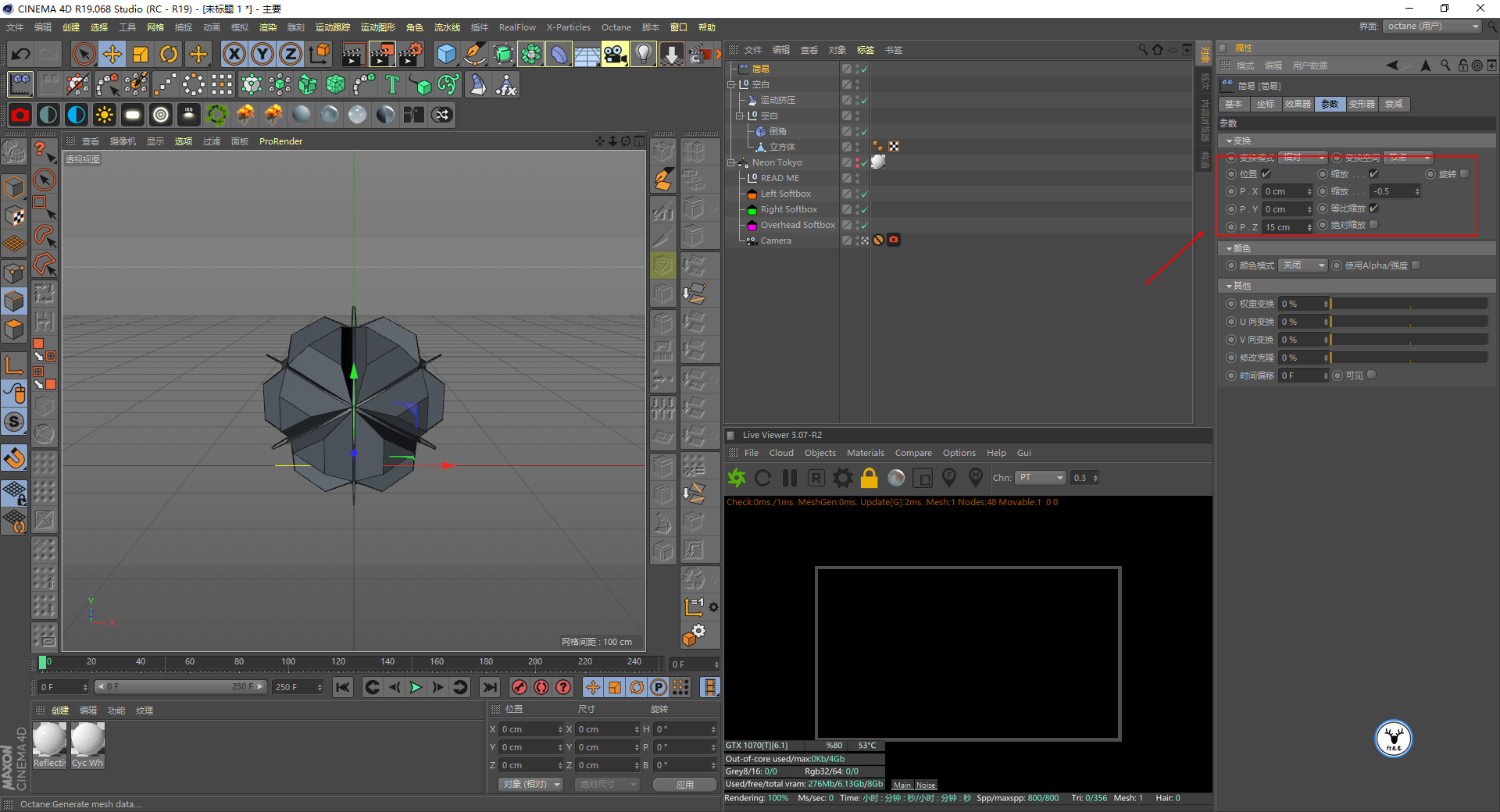Viewport: 1500px width, 812px height.
Task: Adjust the U 向变换 slider
Action: [1409, 322]
